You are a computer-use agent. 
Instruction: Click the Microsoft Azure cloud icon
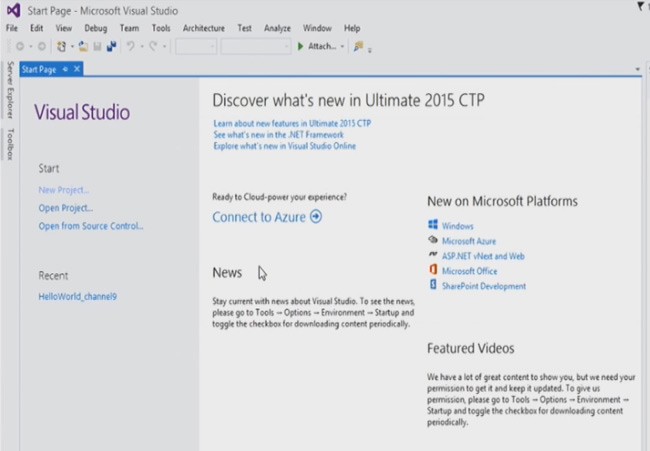[x=433, y=240]
